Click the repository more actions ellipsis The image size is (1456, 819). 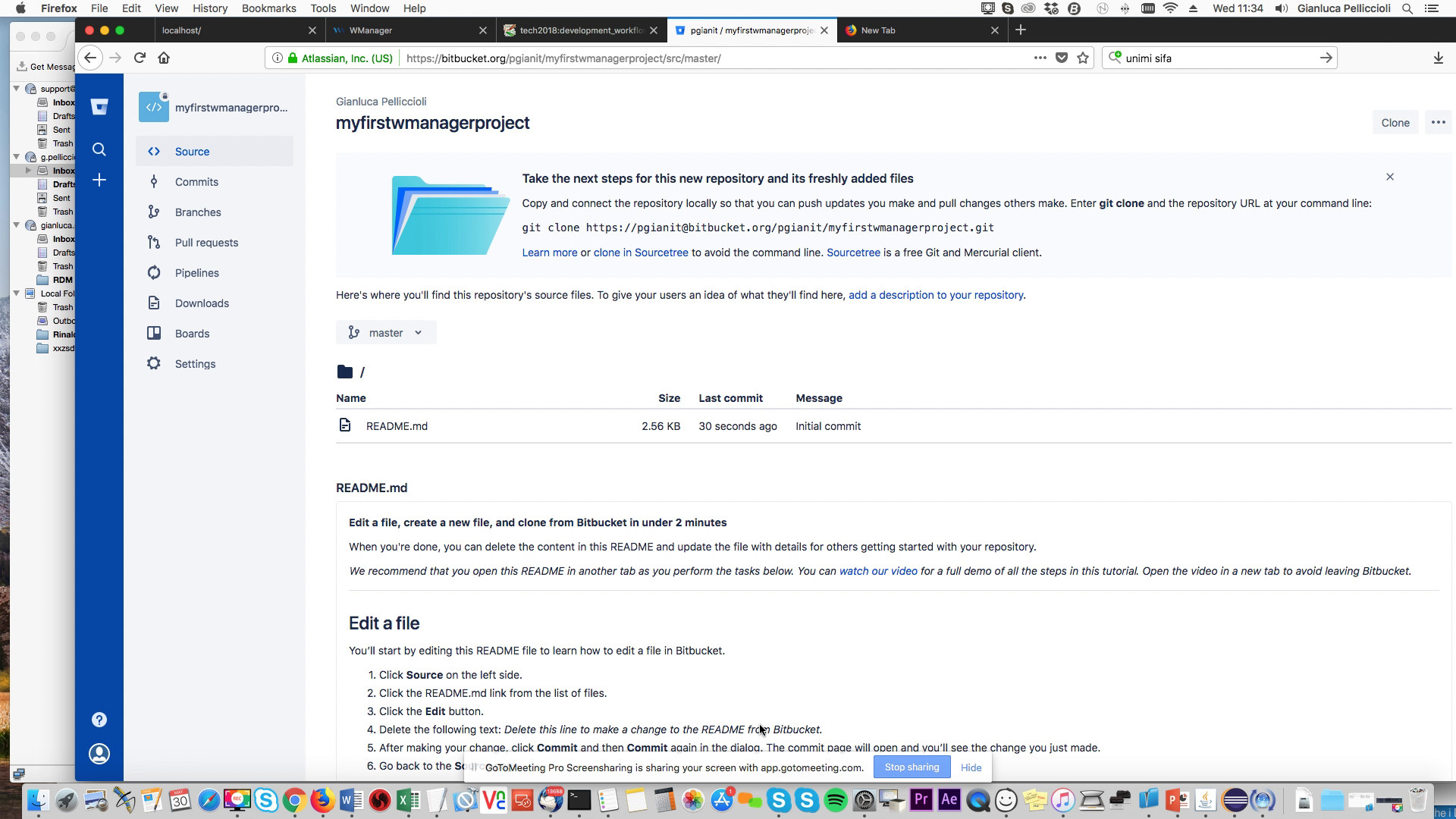[1438, 123]
